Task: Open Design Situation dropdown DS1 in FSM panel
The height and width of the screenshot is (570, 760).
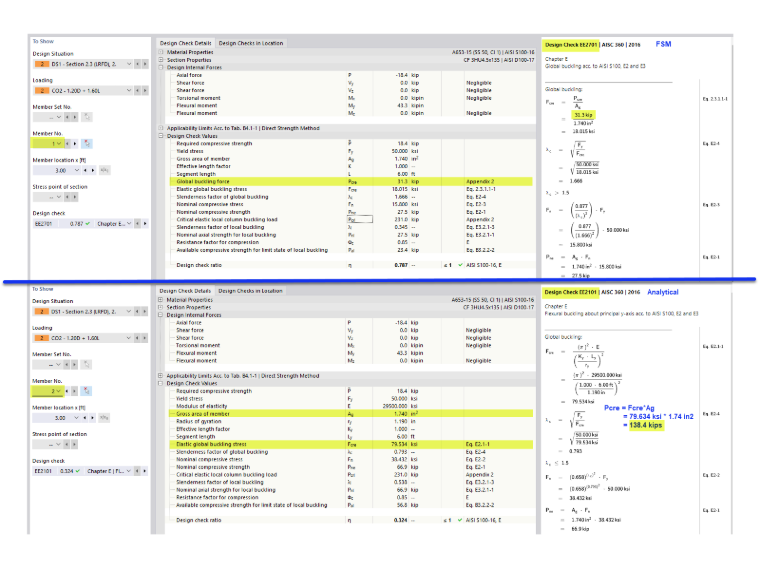Action: [129, 64]
